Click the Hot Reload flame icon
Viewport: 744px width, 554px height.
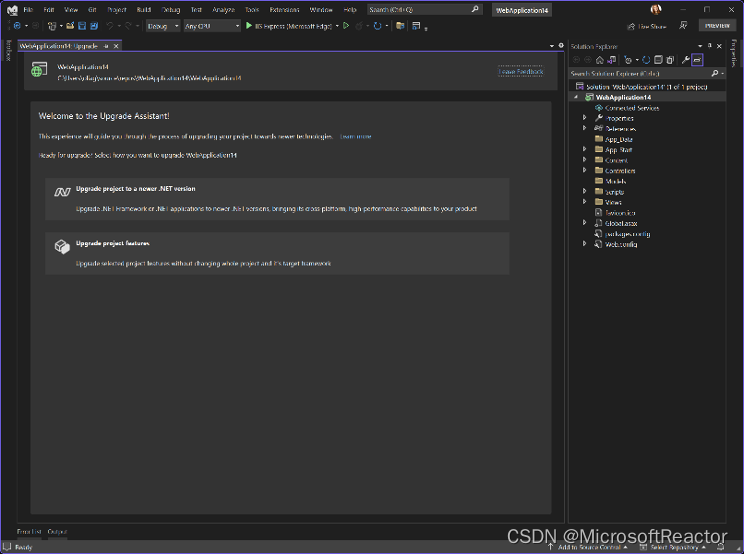click(x=359, y=26)
